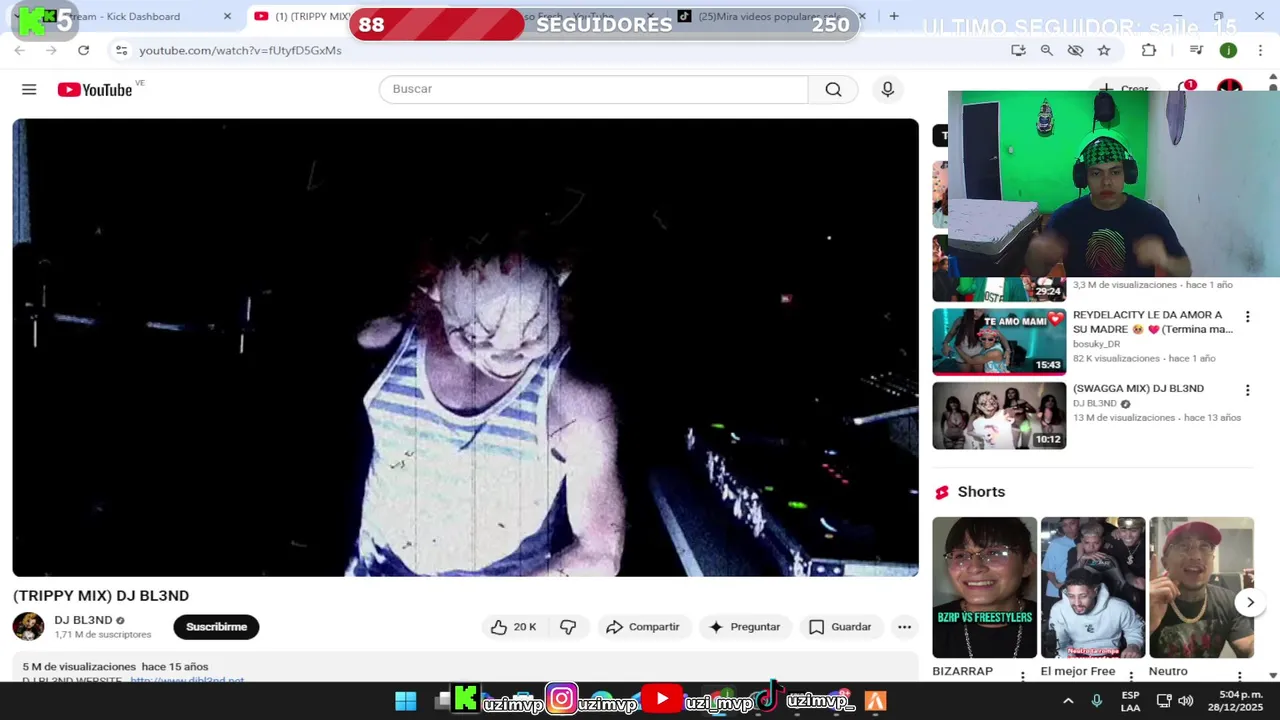Start voice search with the microphone
The width and height of the screenshot is (1280, 720).
[887, 89]
